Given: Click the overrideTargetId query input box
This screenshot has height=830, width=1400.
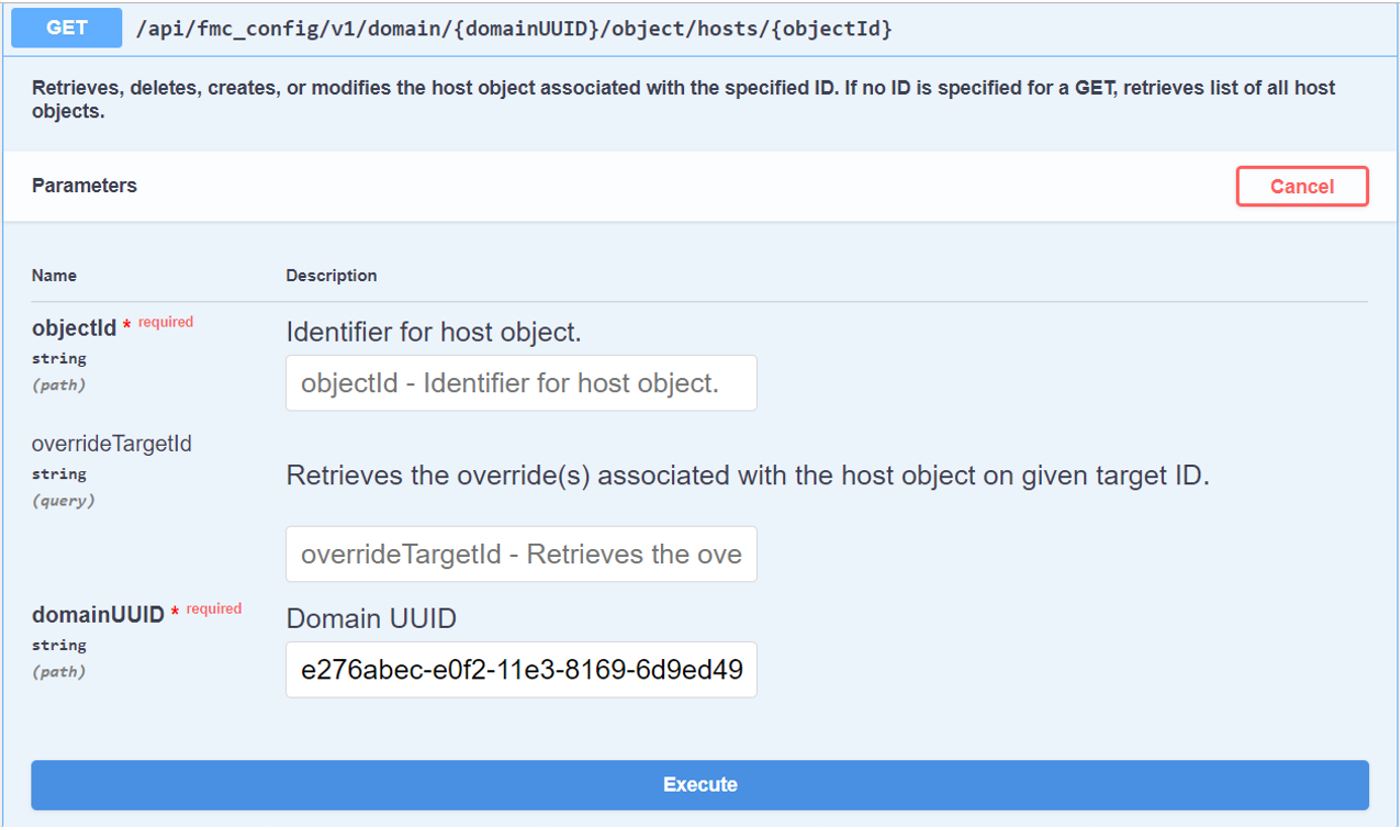Looking at the screenshot, I should [521, 554].
